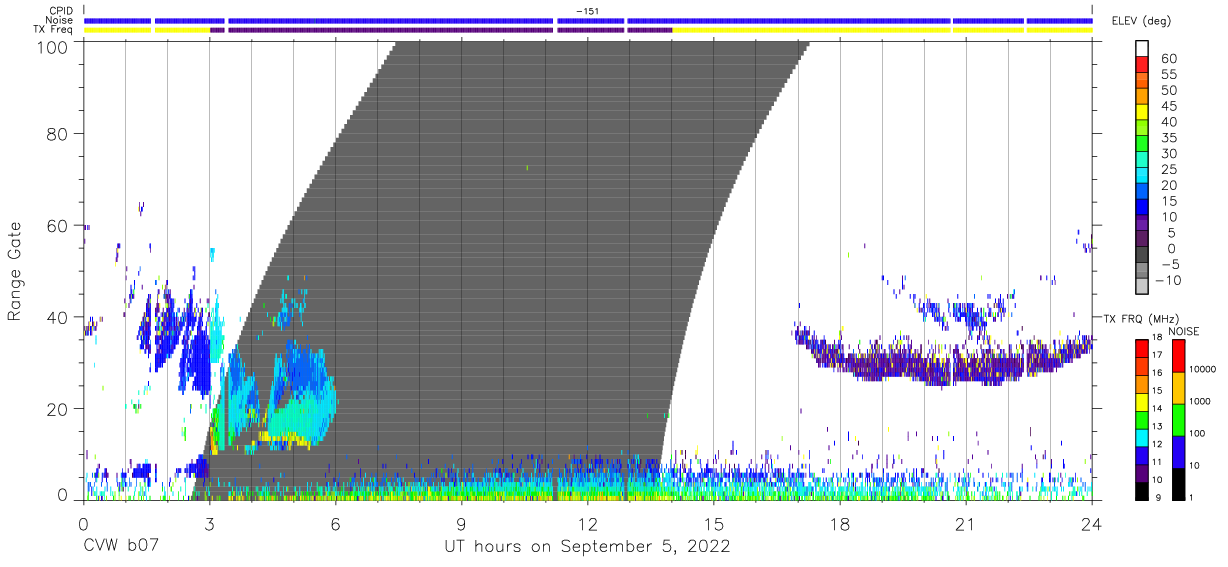Click the '16' label in TX FRQ legend
This screenshot has width=1228, height=567.
(1159, 373)
